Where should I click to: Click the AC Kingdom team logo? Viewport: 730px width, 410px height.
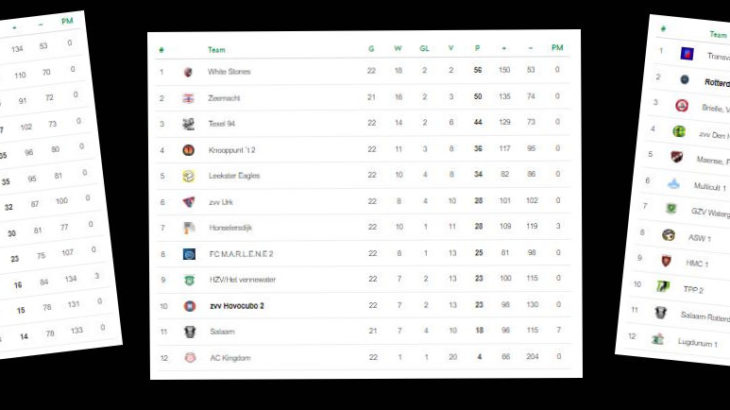190,358
